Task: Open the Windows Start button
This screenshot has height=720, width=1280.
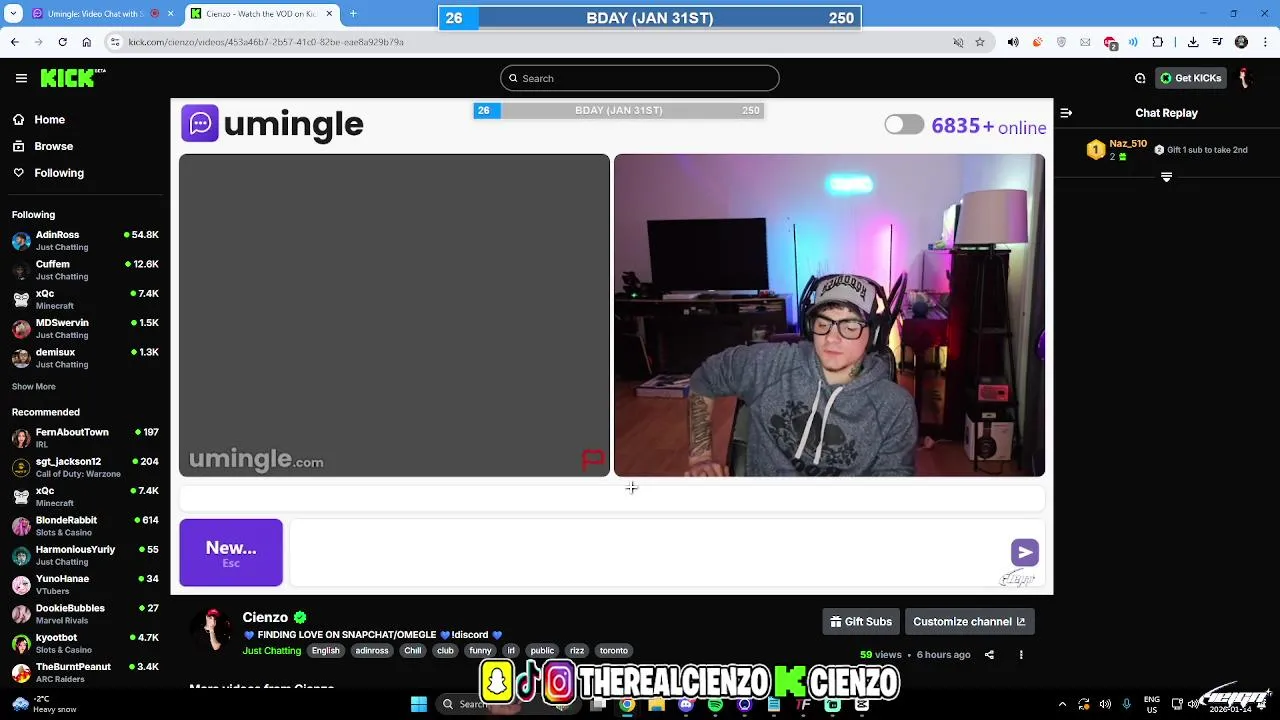Action: click(419, 704)
